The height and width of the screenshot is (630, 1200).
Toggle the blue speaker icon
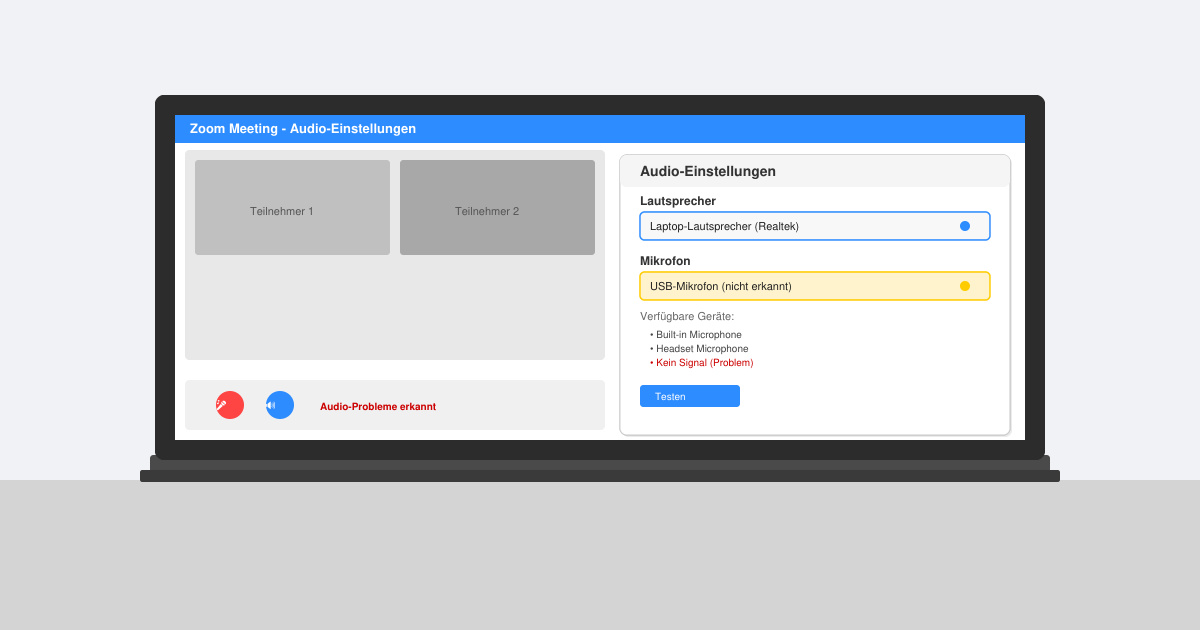point(280,405)
